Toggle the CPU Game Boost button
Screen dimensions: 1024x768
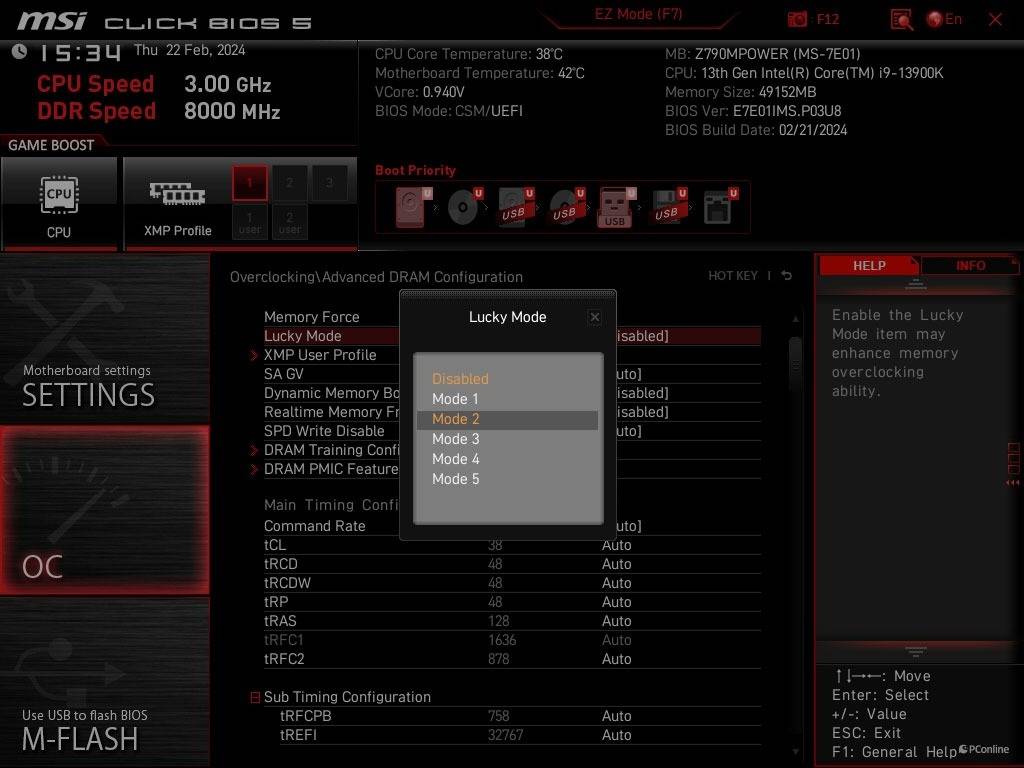click(x=59, y=203)
